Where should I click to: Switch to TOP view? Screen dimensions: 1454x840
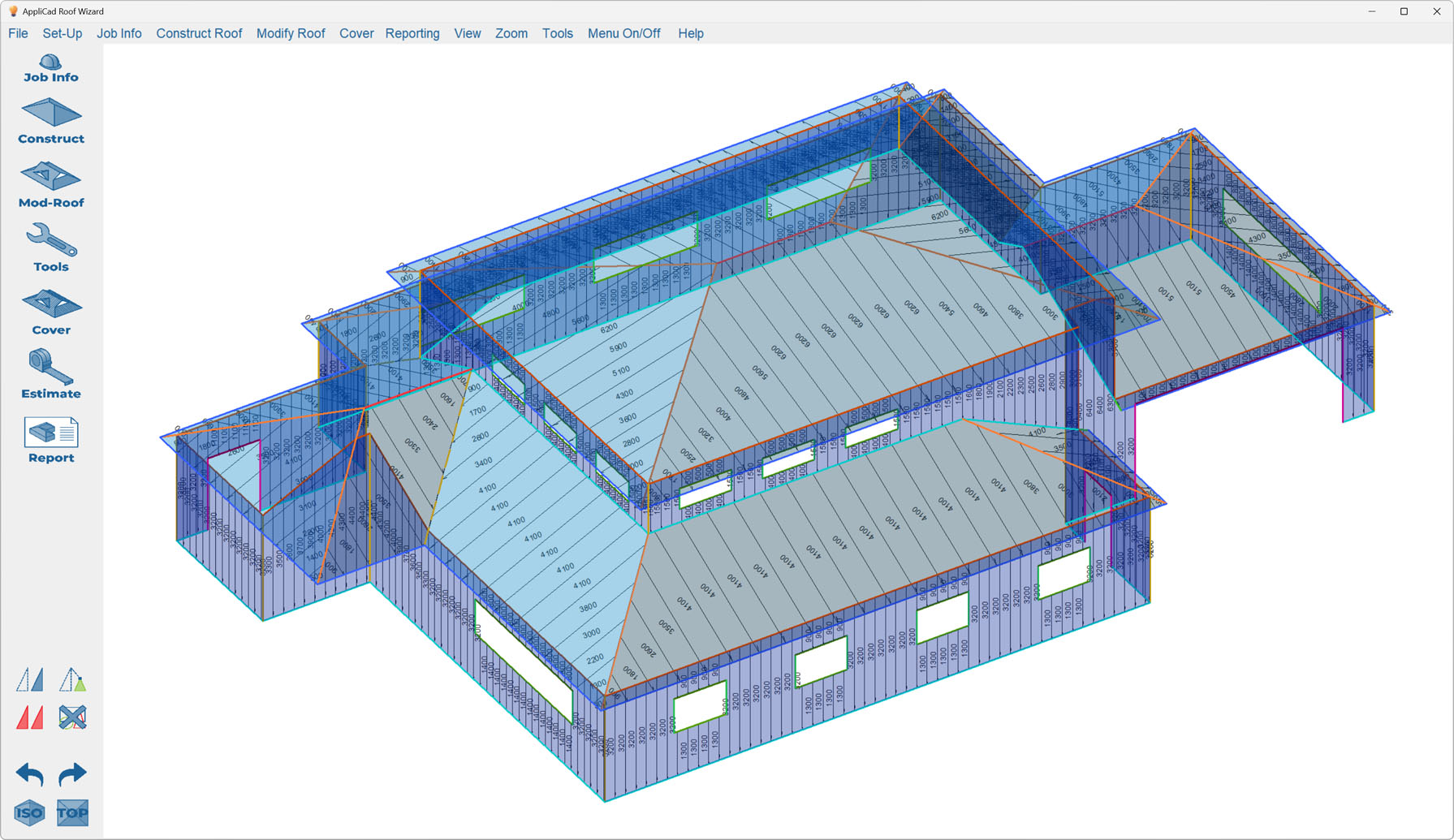(71, 812)
